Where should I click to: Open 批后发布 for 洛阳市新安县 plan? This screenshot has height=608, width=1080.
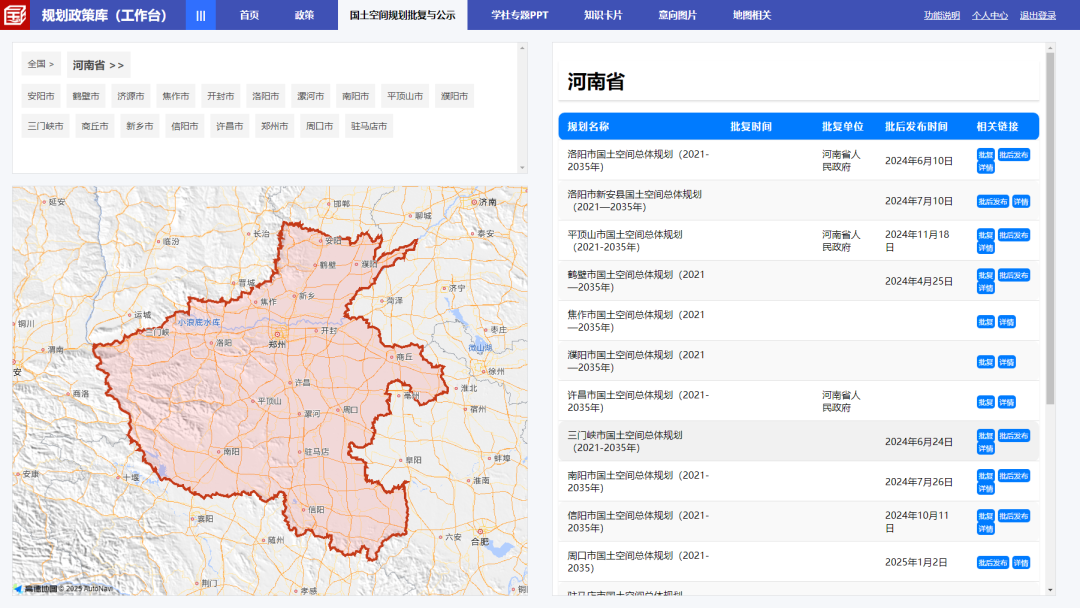point(993,202)
